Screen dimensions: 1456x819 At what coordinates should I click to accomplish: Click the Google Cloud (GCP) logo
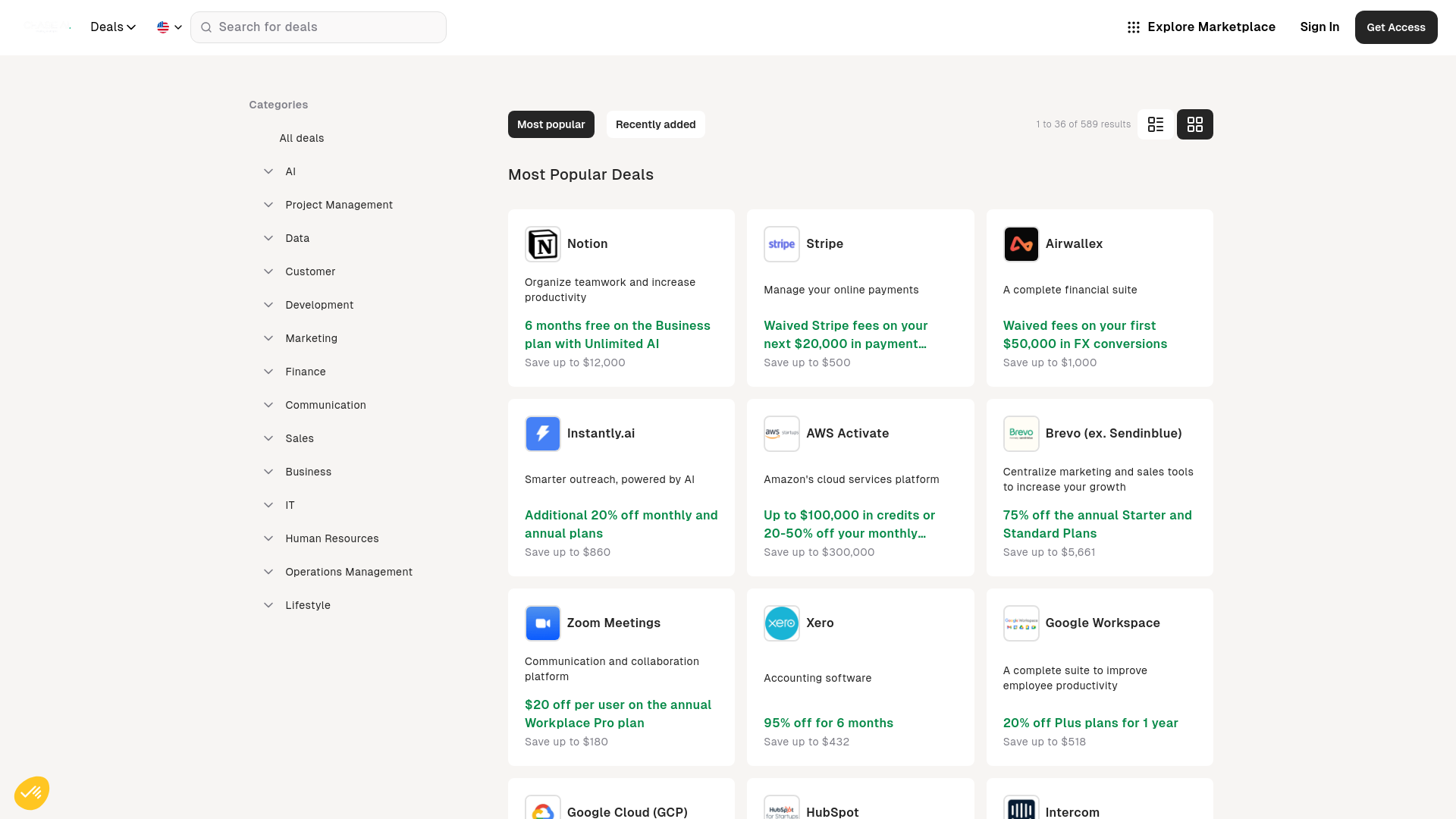pos(543,808)
